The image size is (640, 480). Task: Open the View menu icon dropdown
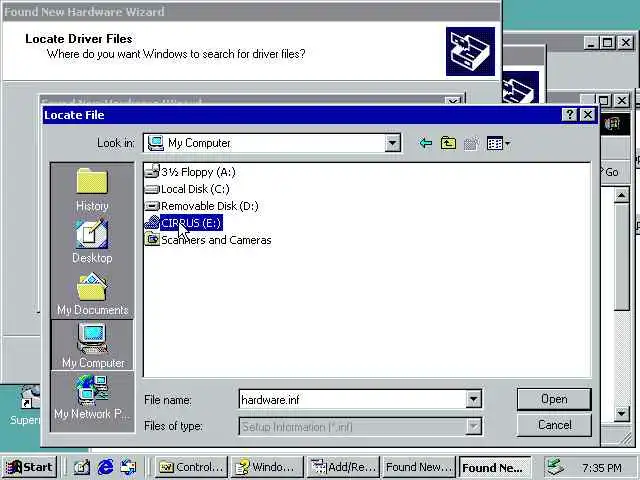[x=498, y=144]
